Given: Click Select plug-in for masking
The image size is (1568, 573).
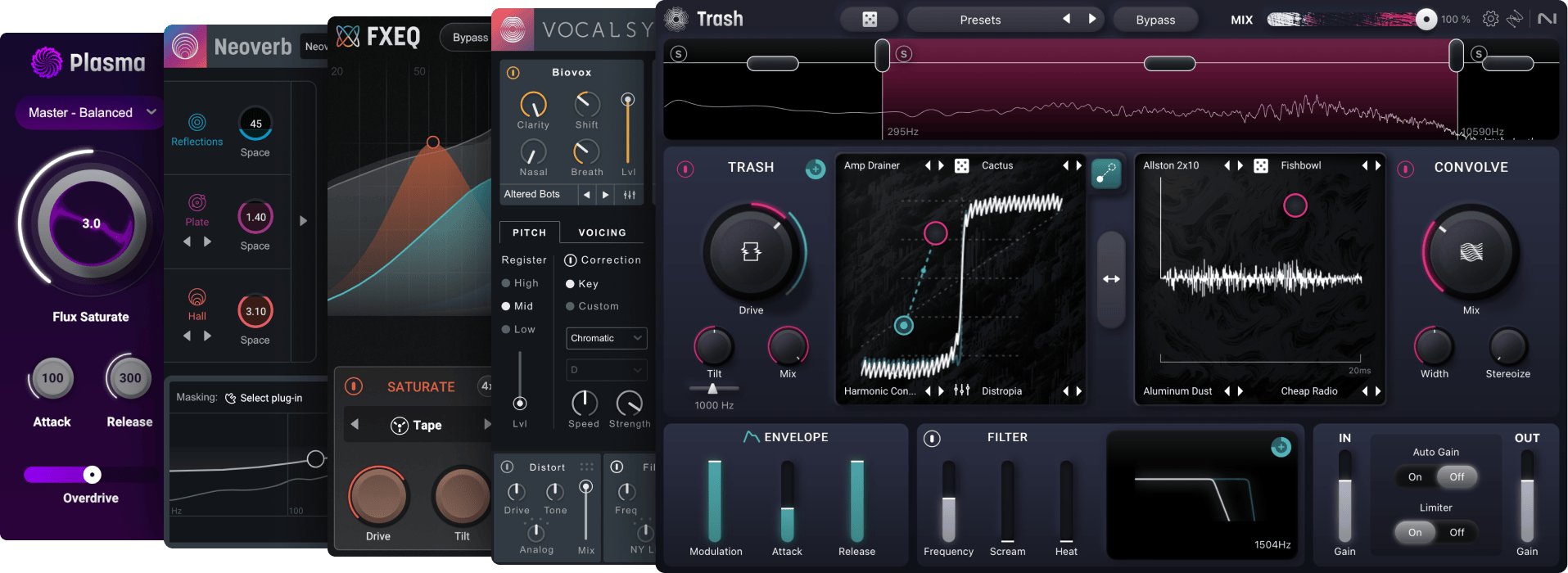Looking at the screenshot, I should [x=271, y=398].
